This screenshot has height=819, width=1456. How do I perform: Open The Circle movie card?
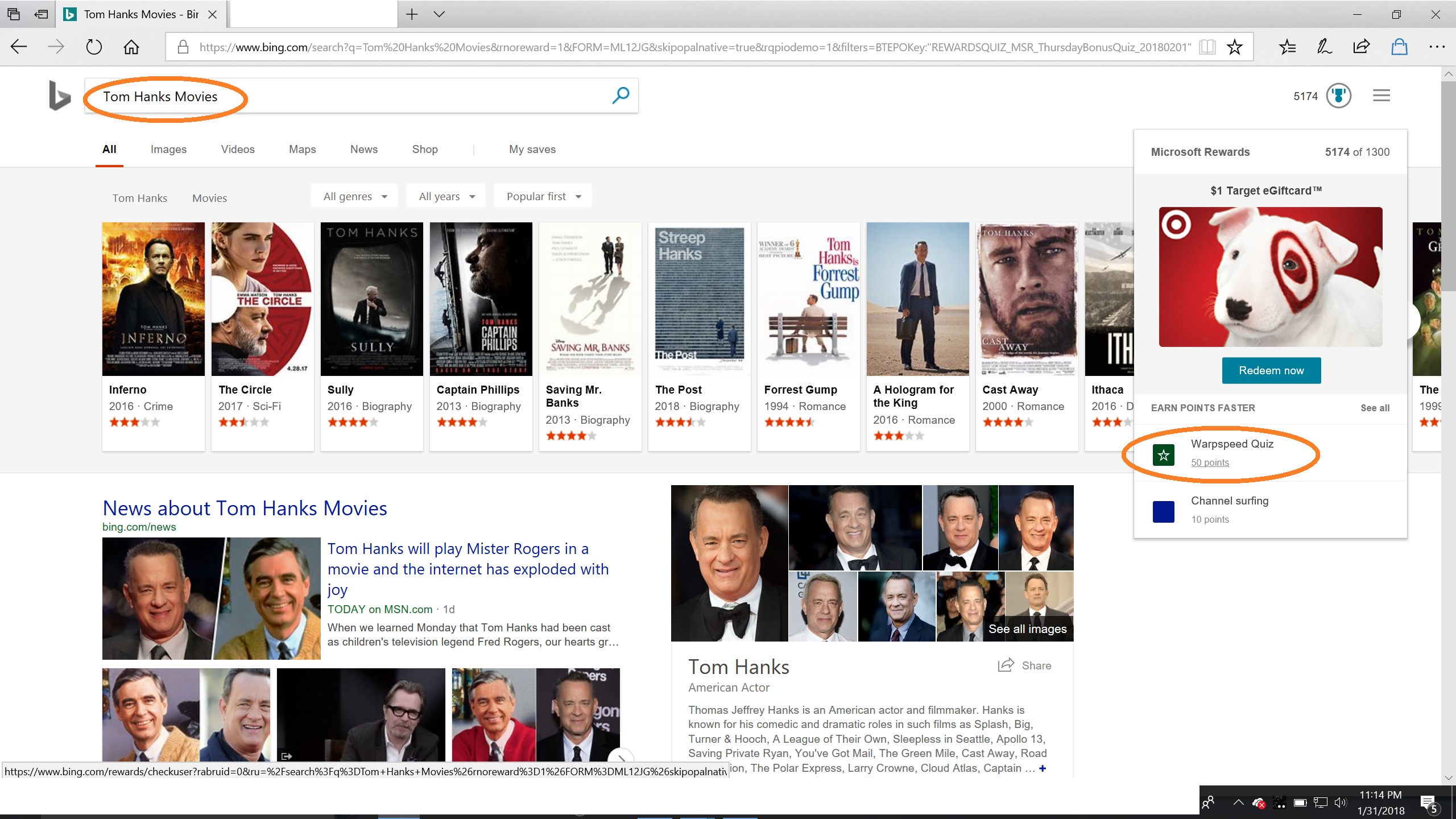262,336
